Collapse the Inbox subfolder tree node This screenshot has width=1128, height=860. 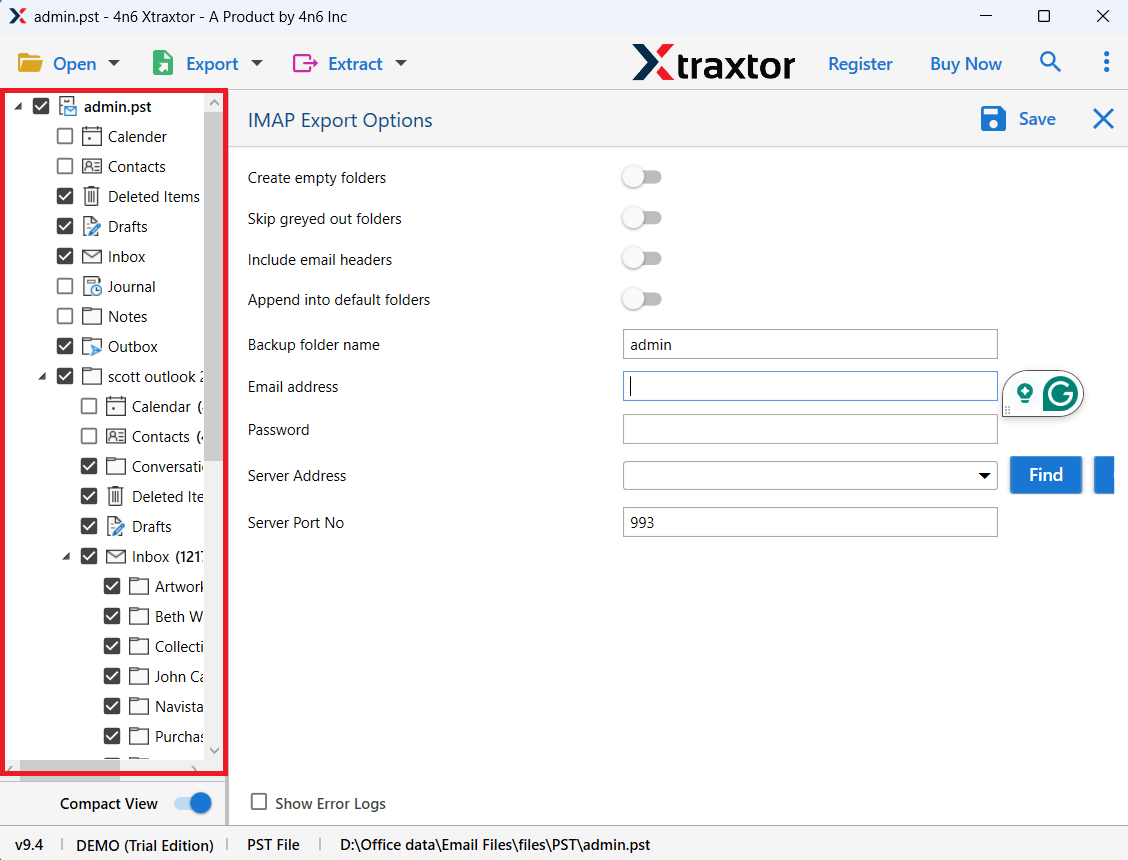[x=67, y=557]
